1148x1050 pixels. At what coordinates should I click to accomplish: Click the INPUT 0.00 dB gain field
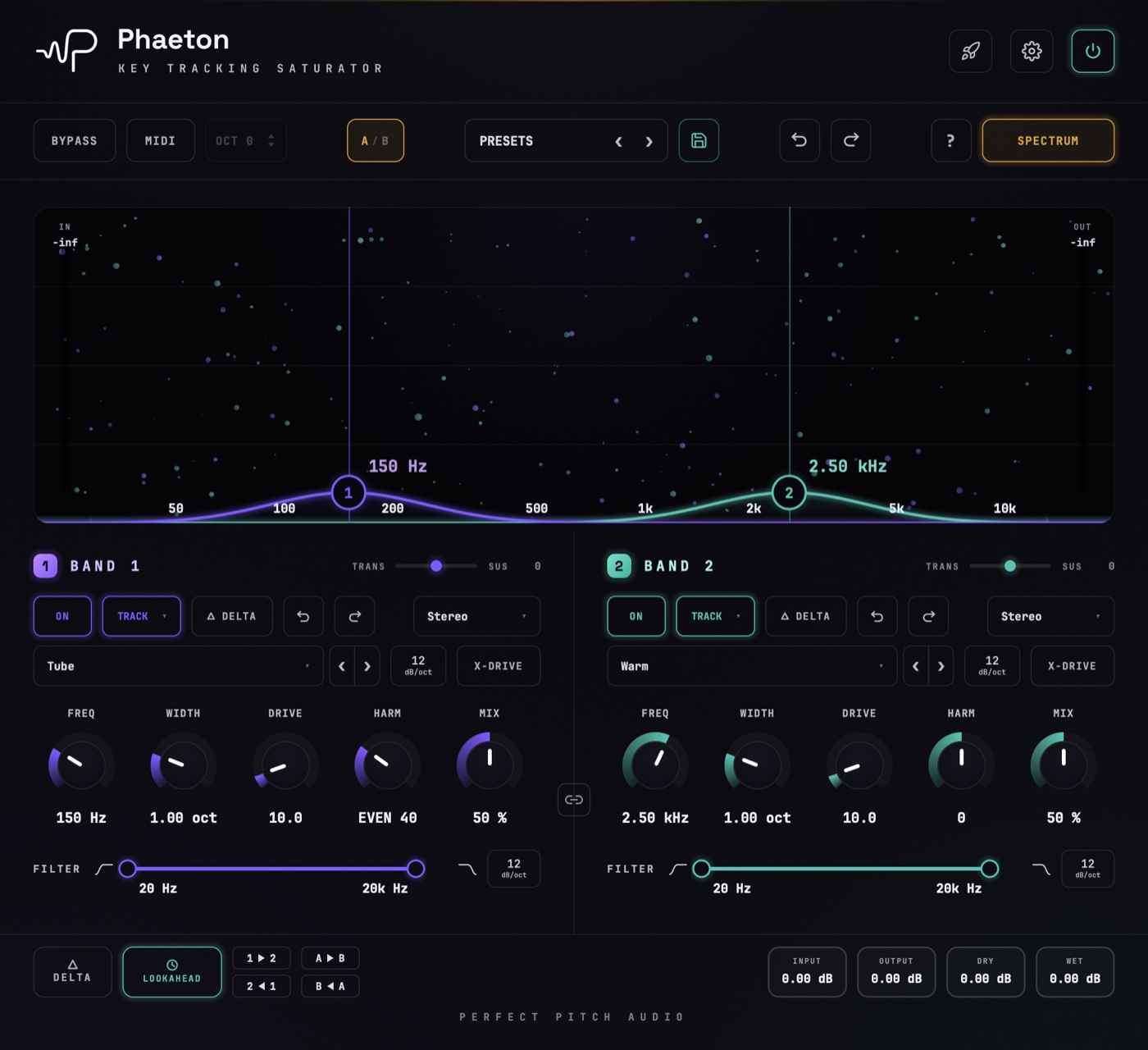pyautogui.click(x=807, y=972)
